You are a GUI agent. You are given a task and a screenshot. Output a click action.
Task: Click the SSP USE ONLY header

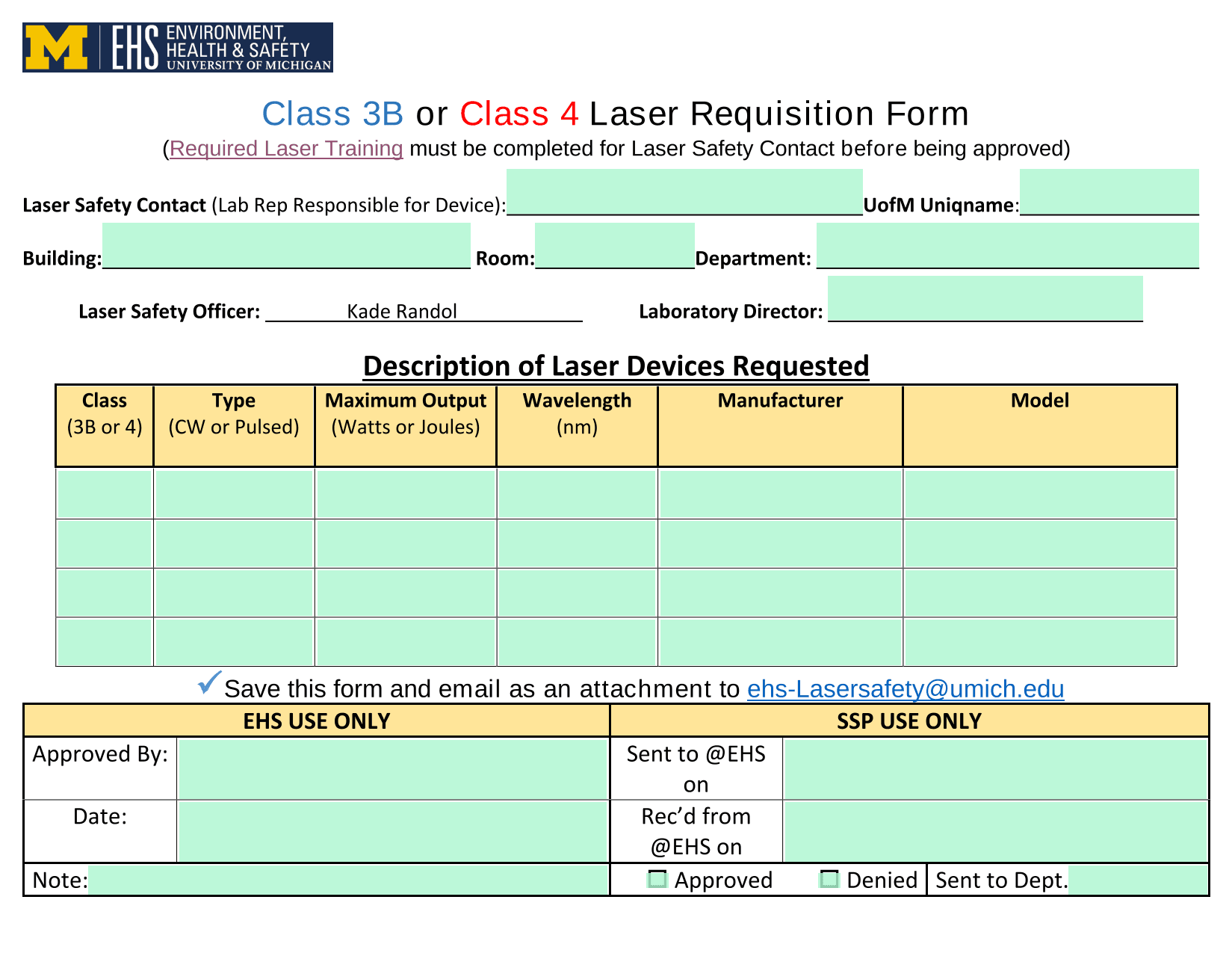(x=909, y=721)
